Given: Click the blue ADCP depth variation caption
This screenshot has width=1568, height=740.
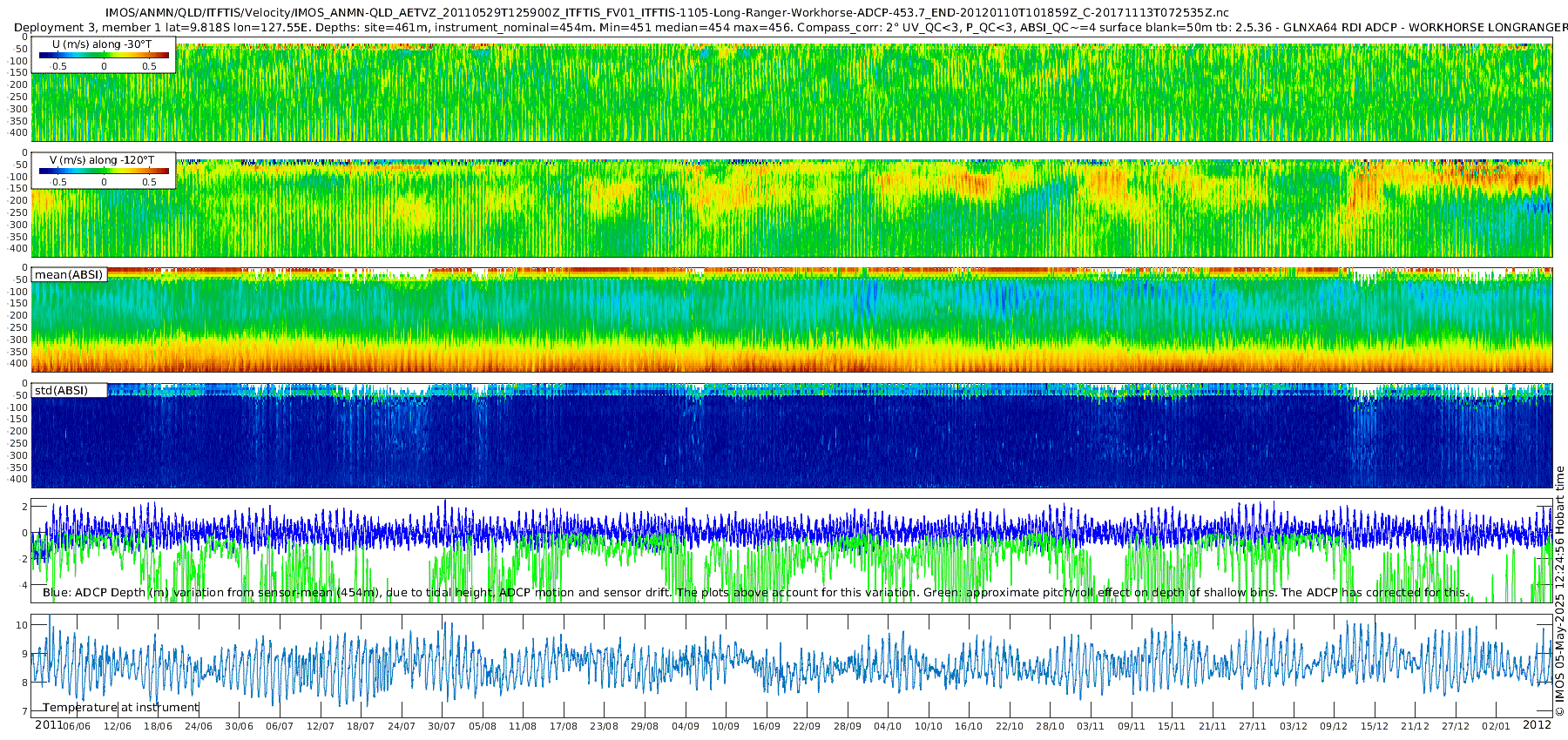Looking at the screenshot, I should tap(755, 592).
